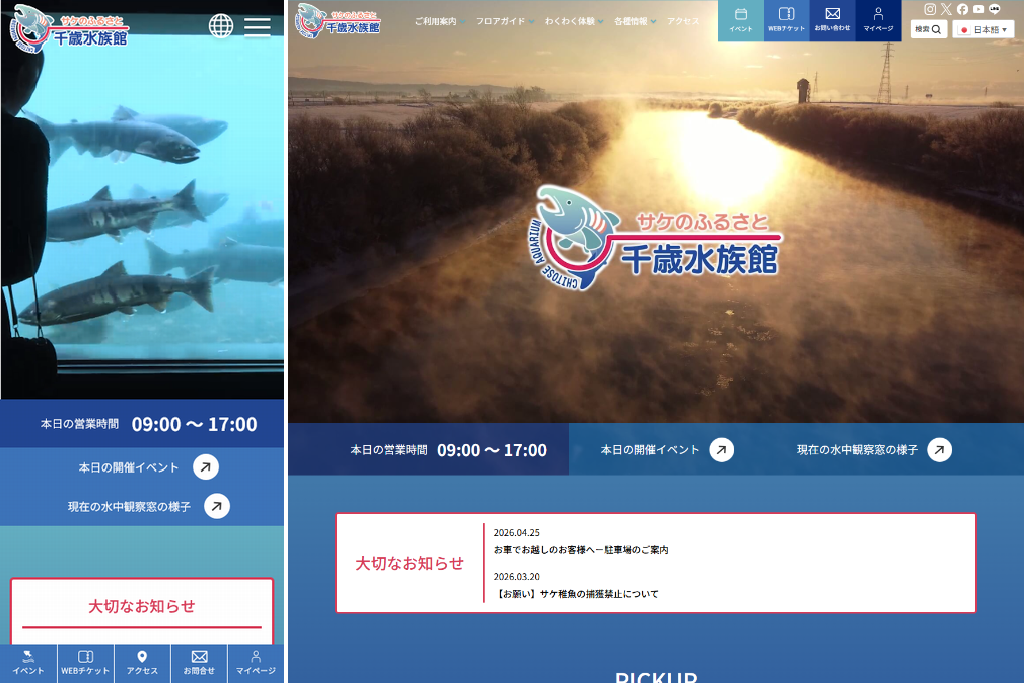This screenshot has width=1024, height=683.
Task: Click mobile 現在の水中観察窓の様子 arrow icon
Action: pos(217,507)
